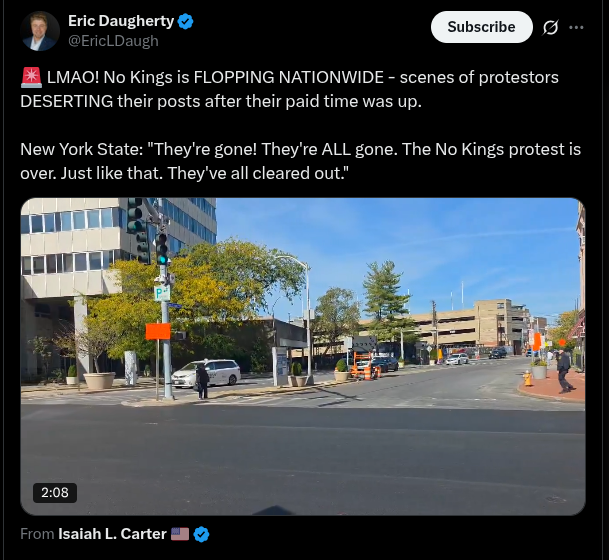Click the blue verified badge beside Eric Daugherty
This screenshot has height=560, width=609.
coord(186,21)
